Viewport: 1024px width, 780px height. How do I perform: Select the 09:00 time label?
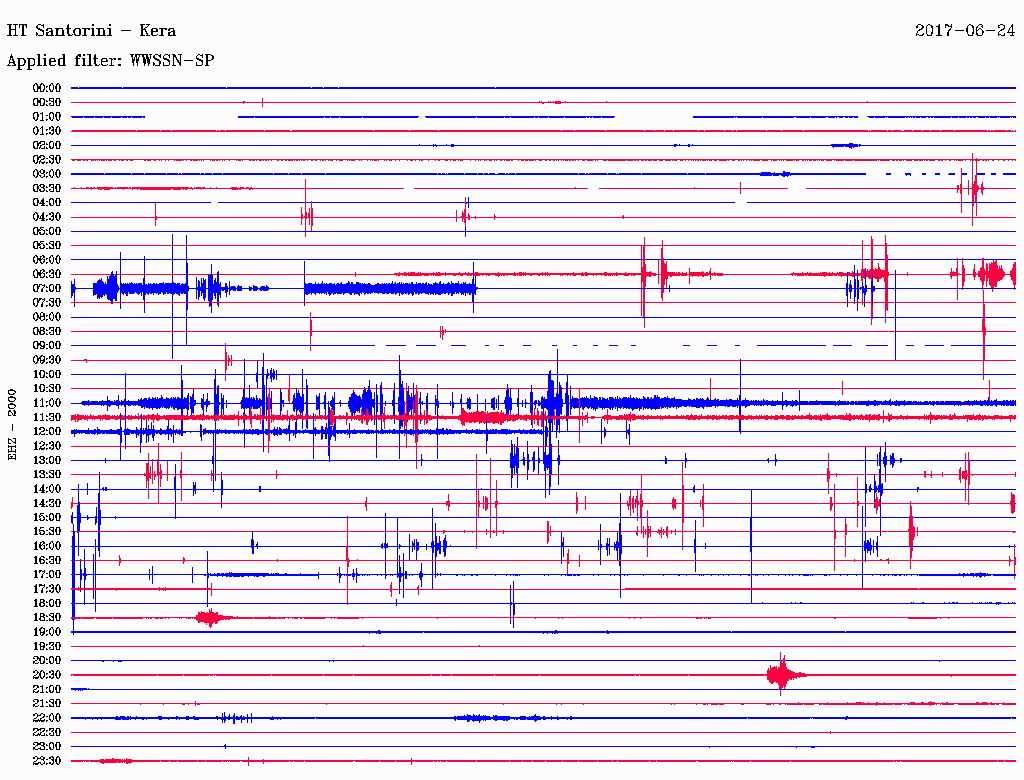pyautogui.click(x=47, y=346)
